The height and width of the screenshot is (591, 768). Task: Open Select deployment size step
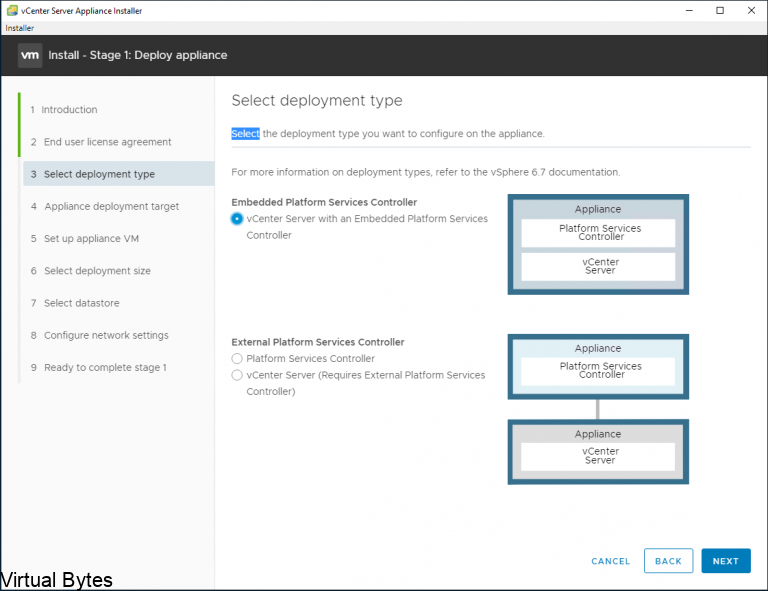pos(91,271)
